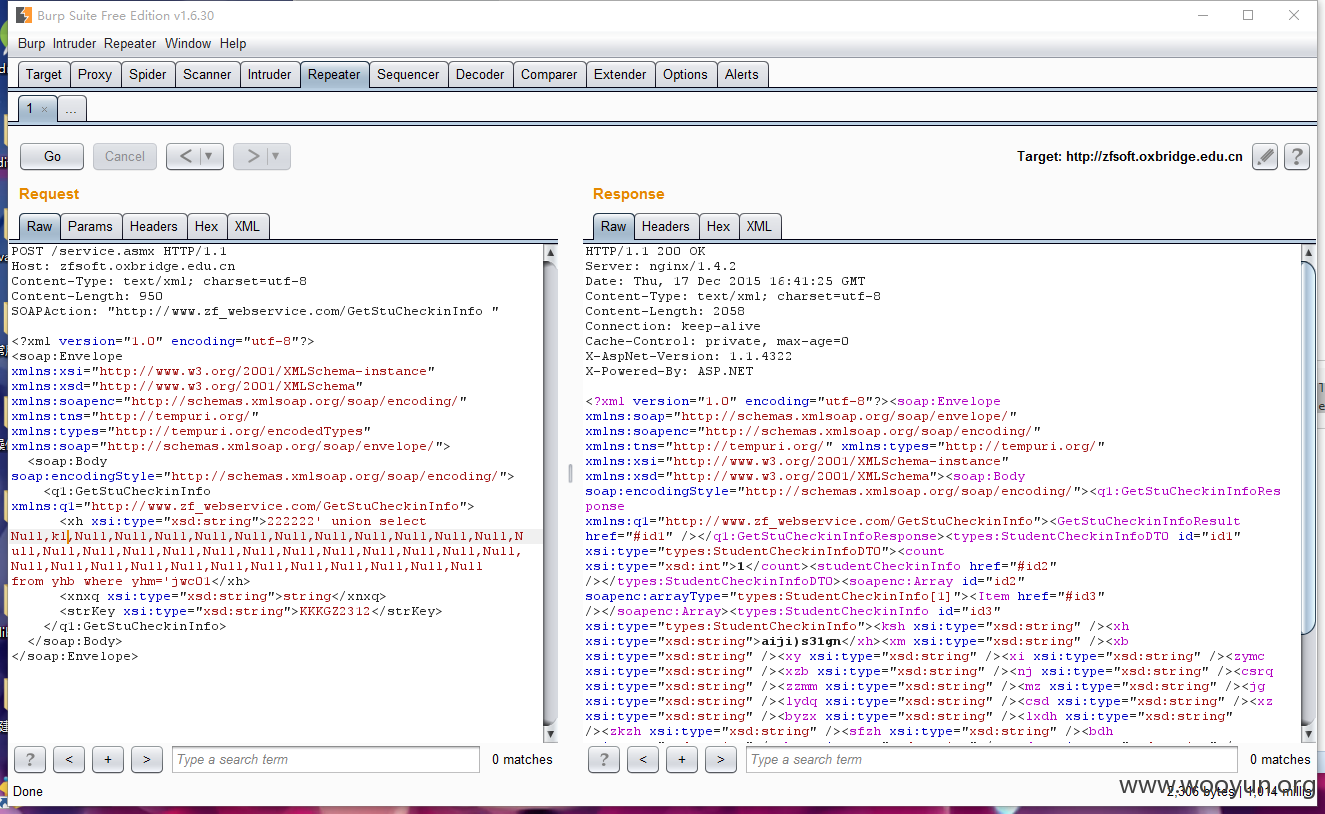The image size is (1325, 814).
Task: Open the help question mark beside target
Action: pos(1297,156)
